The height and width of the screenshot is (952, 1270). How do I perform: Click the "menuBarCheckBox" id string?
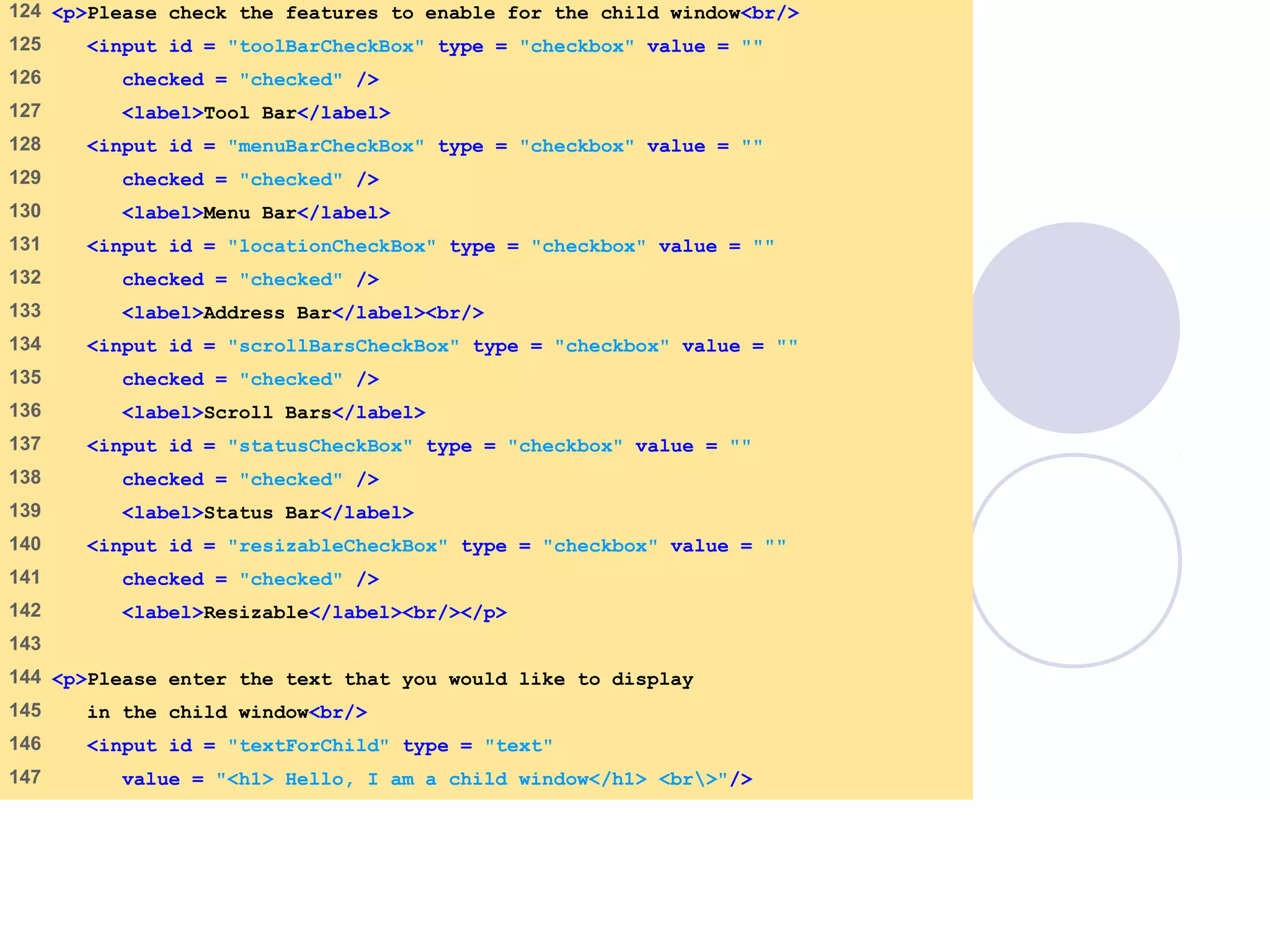point(326,146)
